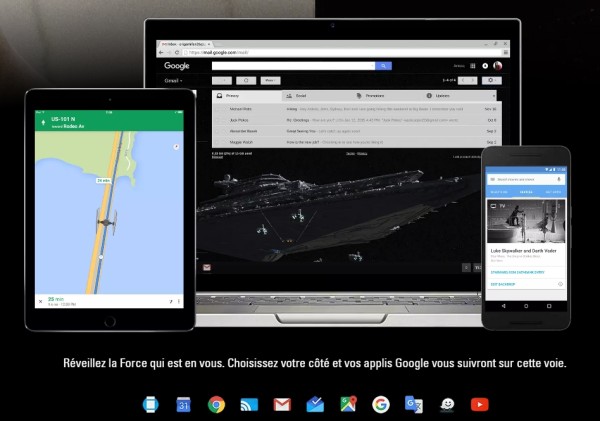Screen dimensions: 600x421
Task: Open the select-all checkbox dropdown
Action: pos(222,80)
